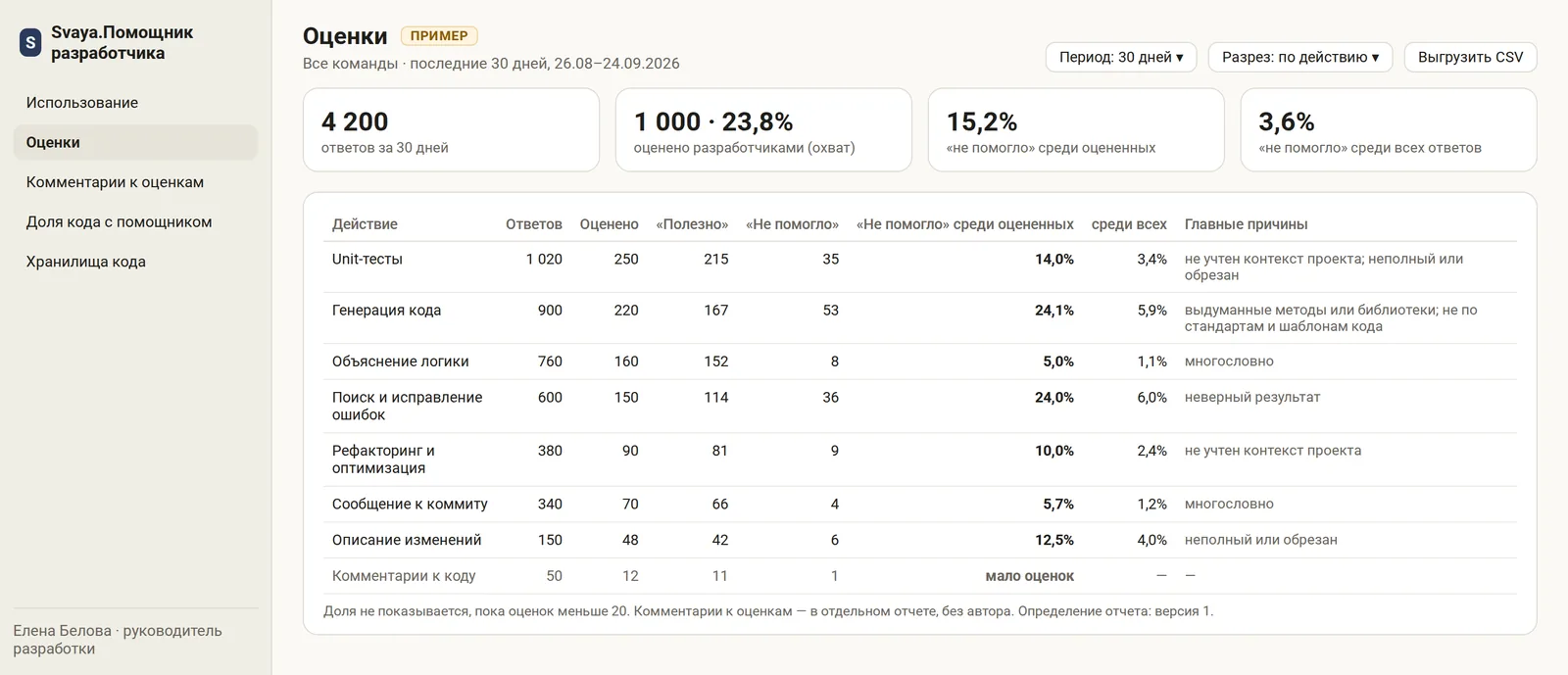Click the Выгрузить CSV button
The height and width of the screenshot is (675, 1568).
tap(1470, 57)
